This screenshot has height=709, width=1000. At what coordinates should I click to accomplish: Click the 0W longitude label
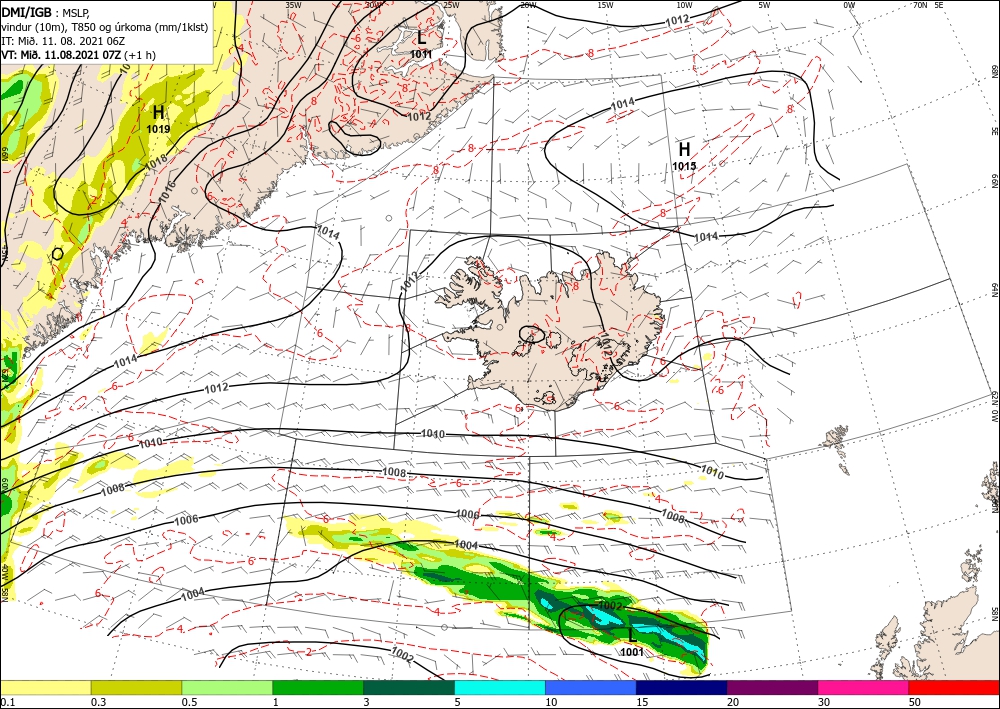coord(849,5)
